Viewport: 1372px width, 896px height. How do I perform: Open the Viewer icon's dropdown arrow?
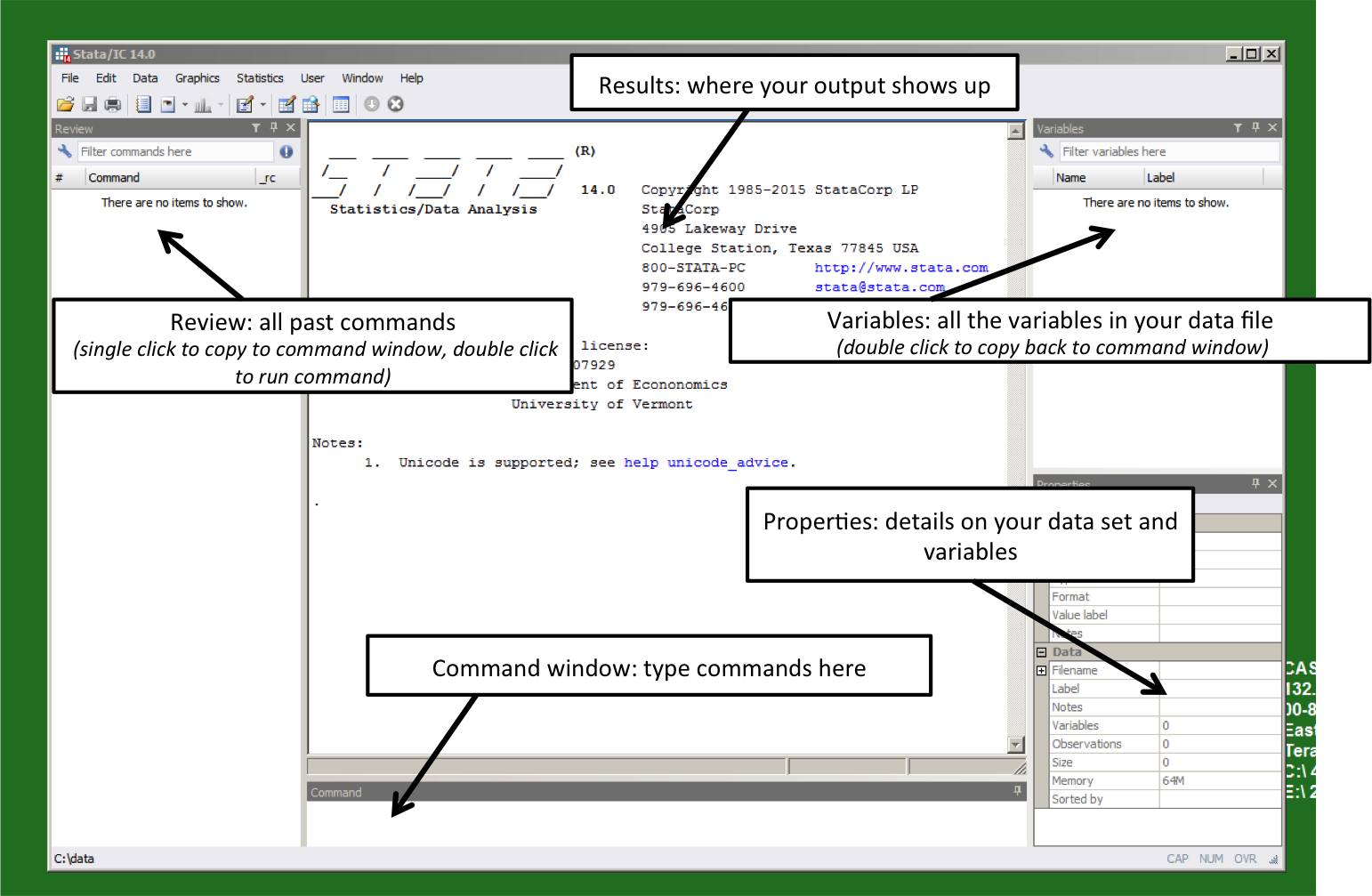point(185,105)
